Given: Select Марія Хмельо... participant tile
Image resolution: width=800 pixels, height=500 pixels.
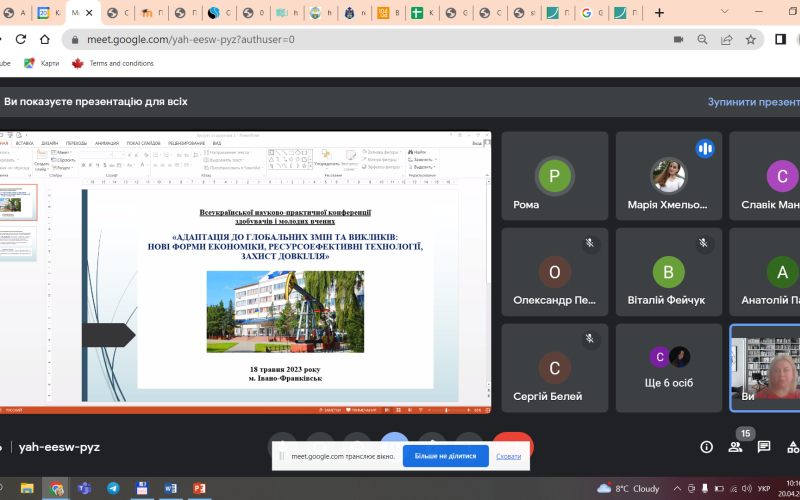Looking at the screenshot, I should pos(668,176).
